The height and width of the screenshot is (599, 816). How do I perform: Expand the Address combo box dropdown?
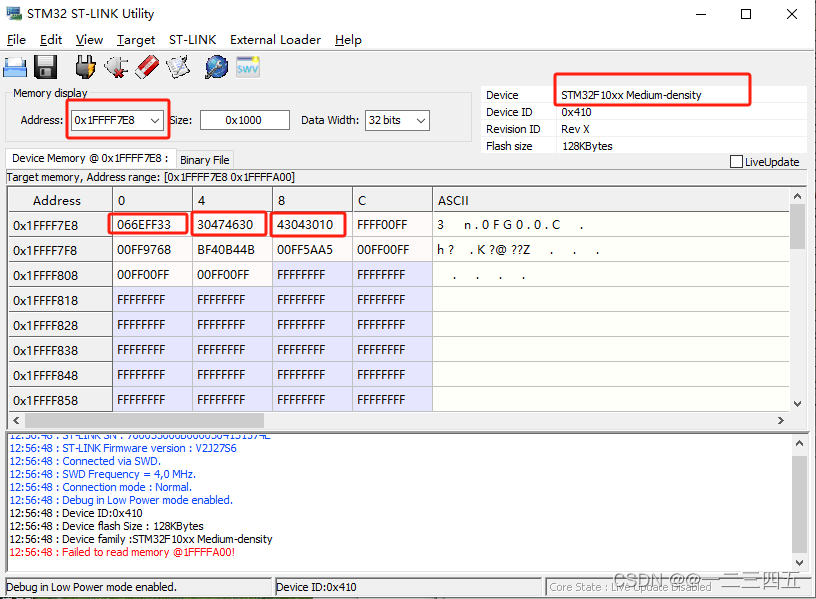(155, 120)
